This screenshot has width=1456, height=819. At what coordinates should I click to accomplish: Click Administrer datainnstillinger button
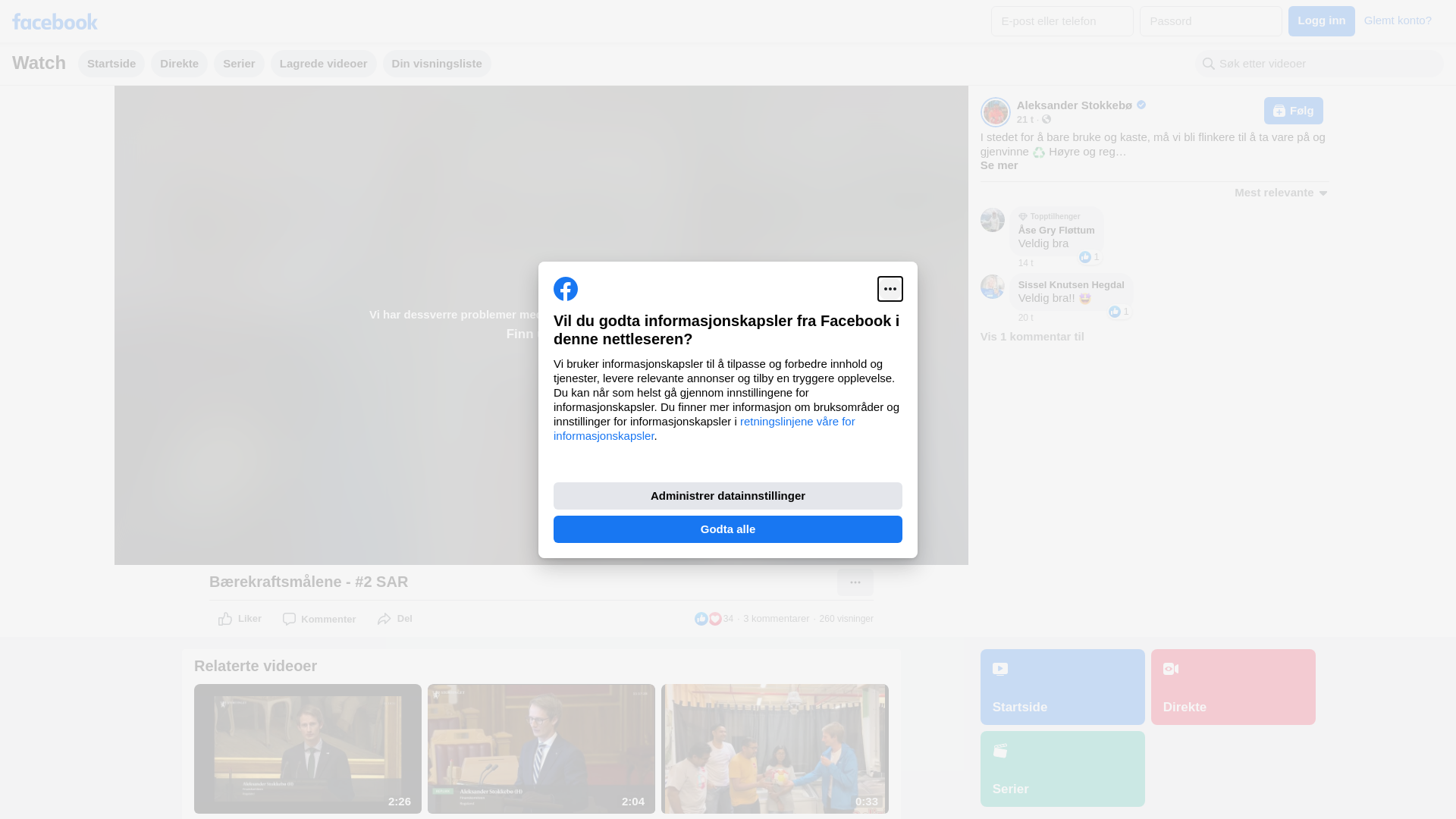click(x=728, y=496)
